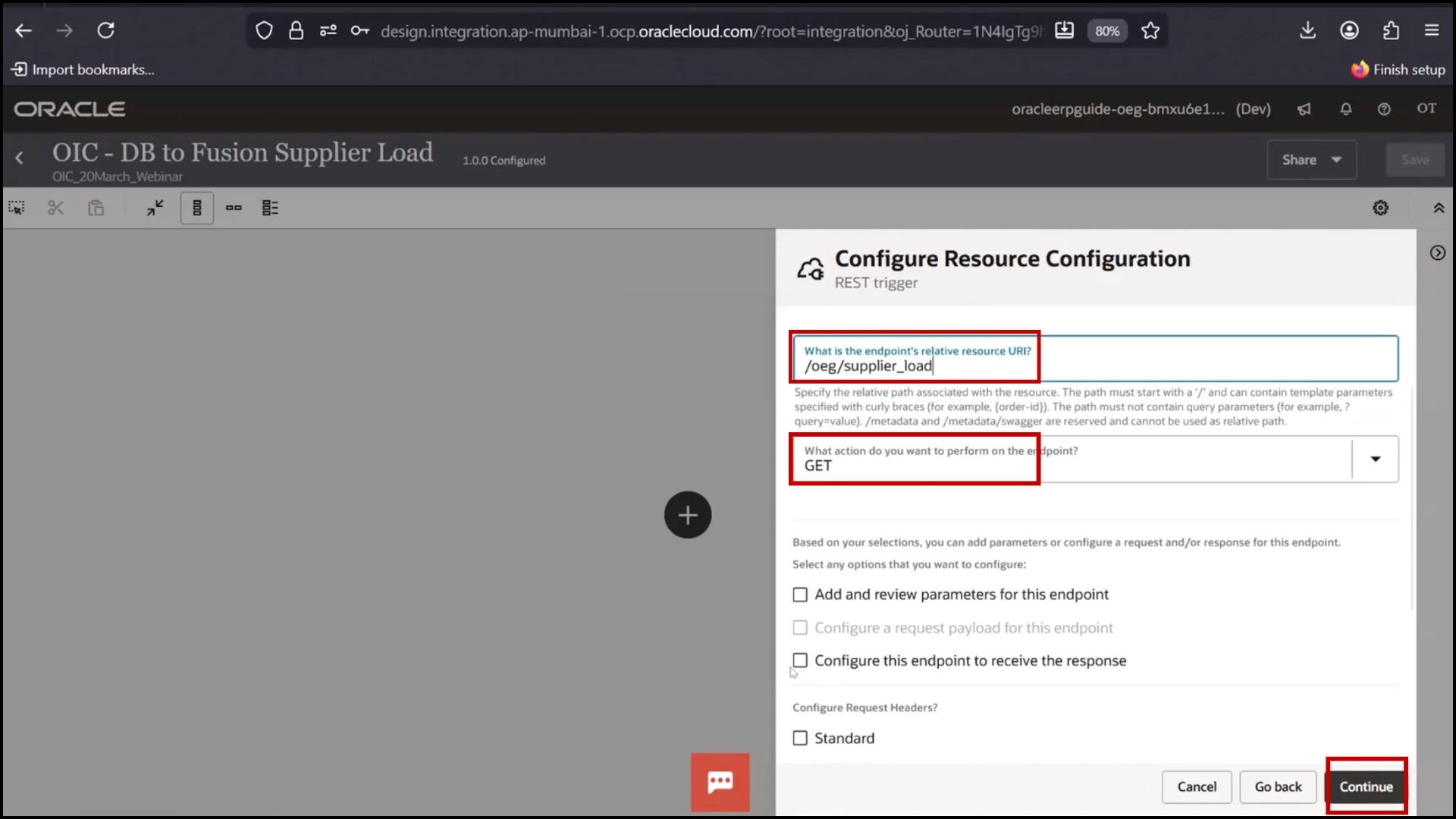This screenshot has width=1456, height=819.
Task: Open tracking protection shield icon
Action: (x=264, y=31)
